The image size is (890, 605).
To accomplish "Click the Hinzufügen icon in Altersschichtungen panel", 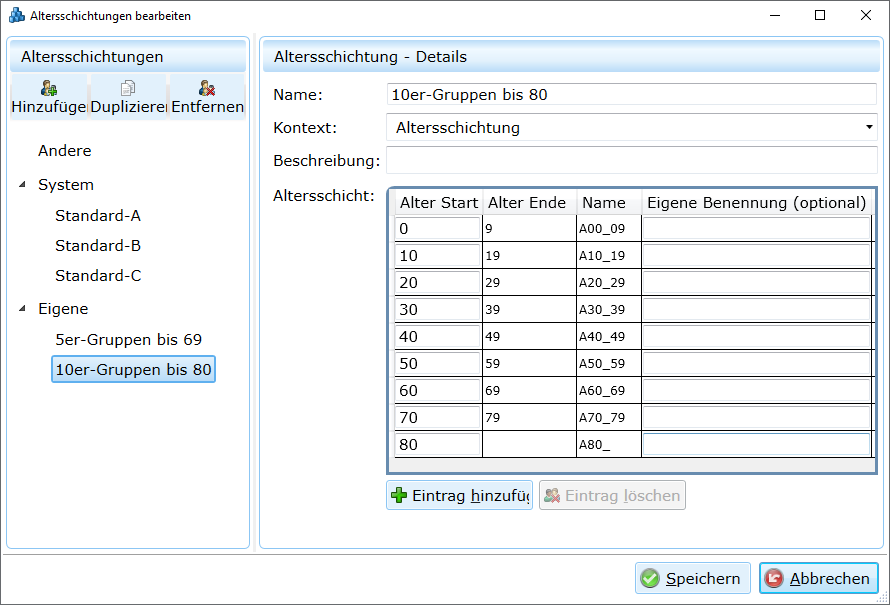I will click(x=49, y=89).
